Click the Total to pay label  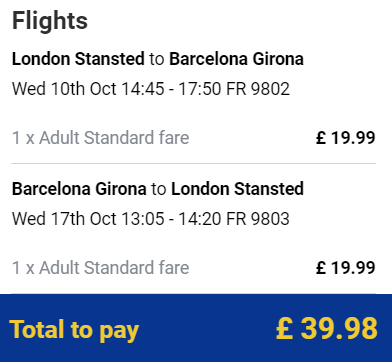[74, 330]
